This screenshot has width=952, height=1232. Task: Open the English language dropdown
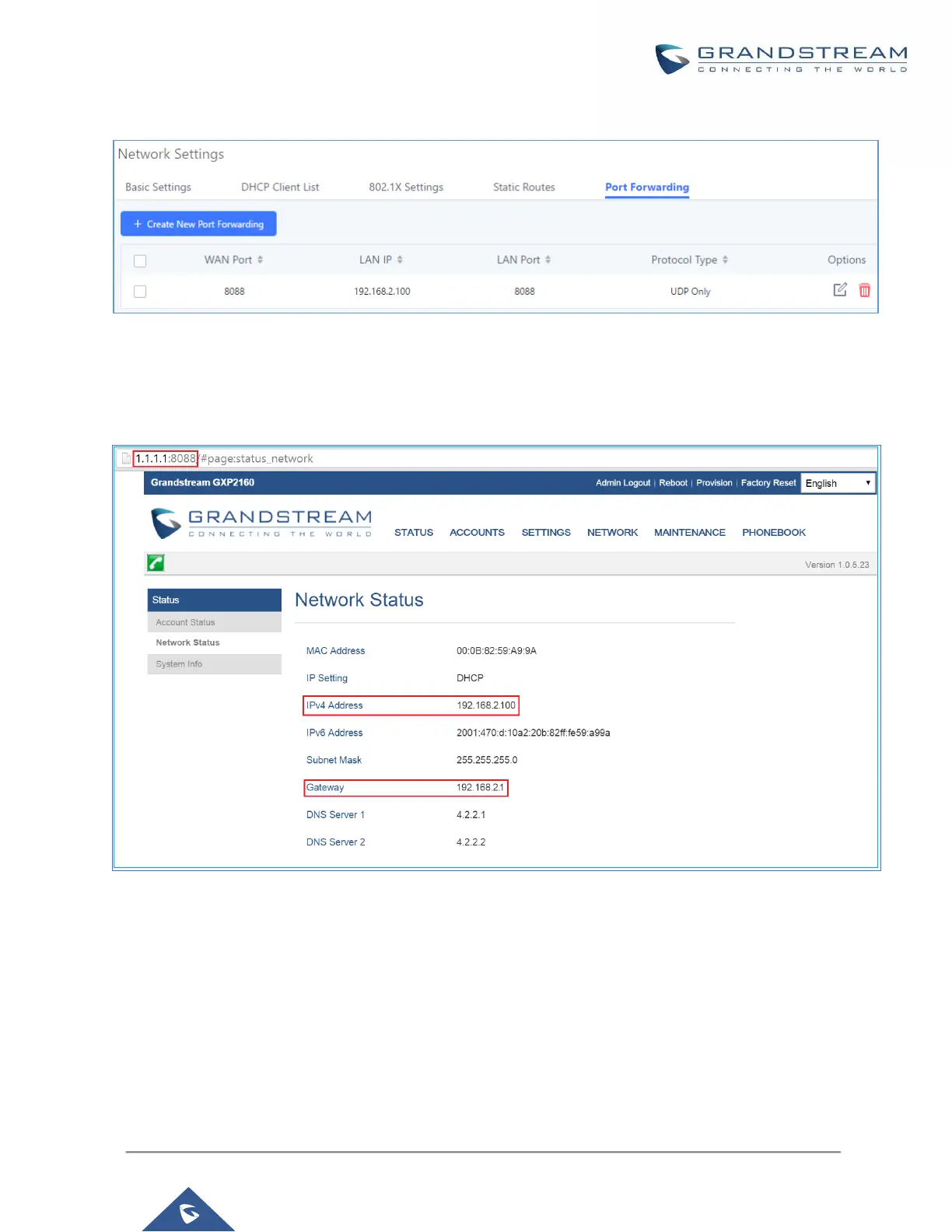click(838, 483)
